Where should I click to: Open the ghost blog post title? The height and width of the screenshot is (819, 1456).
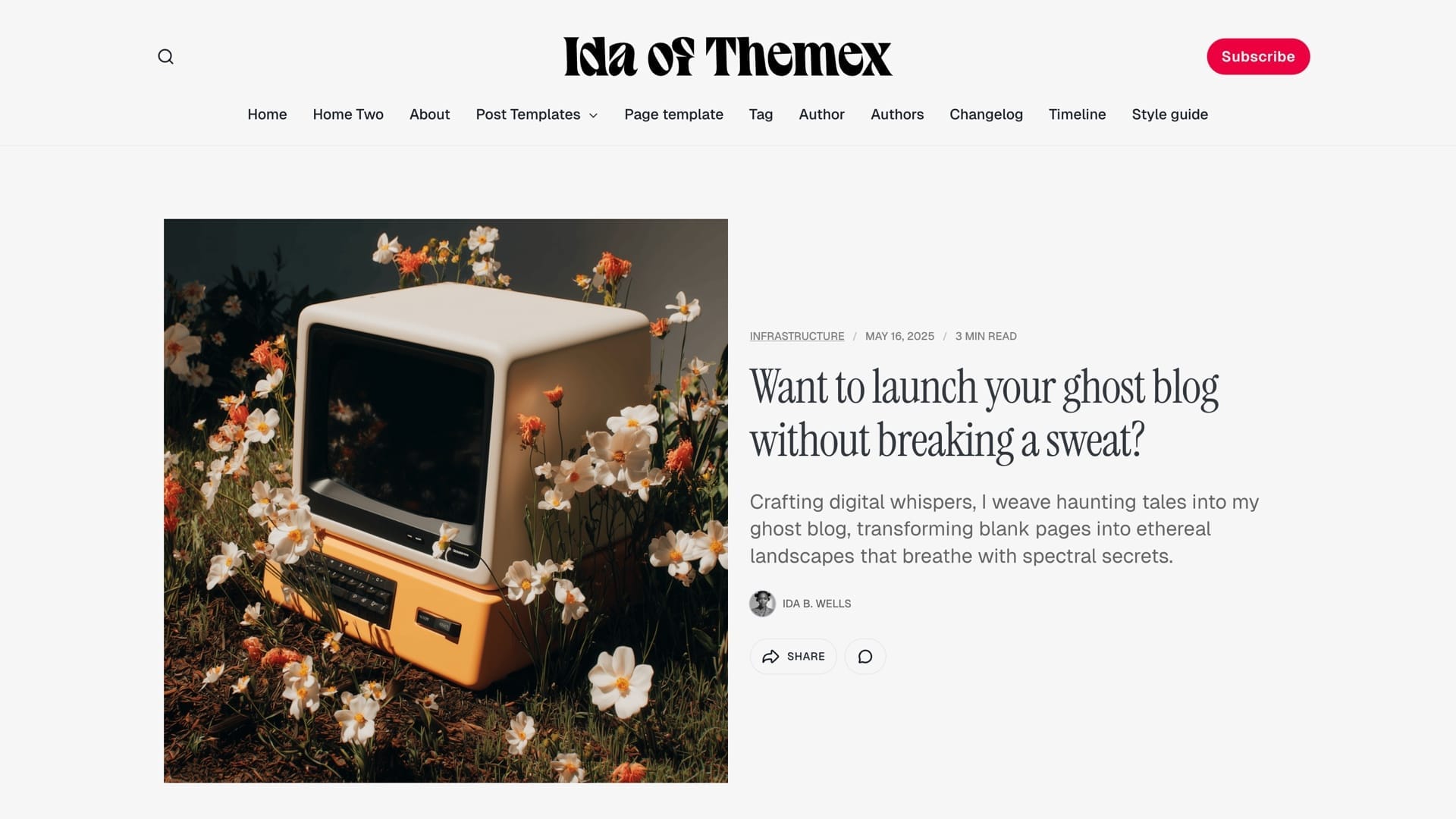click(x=984, y=413)
